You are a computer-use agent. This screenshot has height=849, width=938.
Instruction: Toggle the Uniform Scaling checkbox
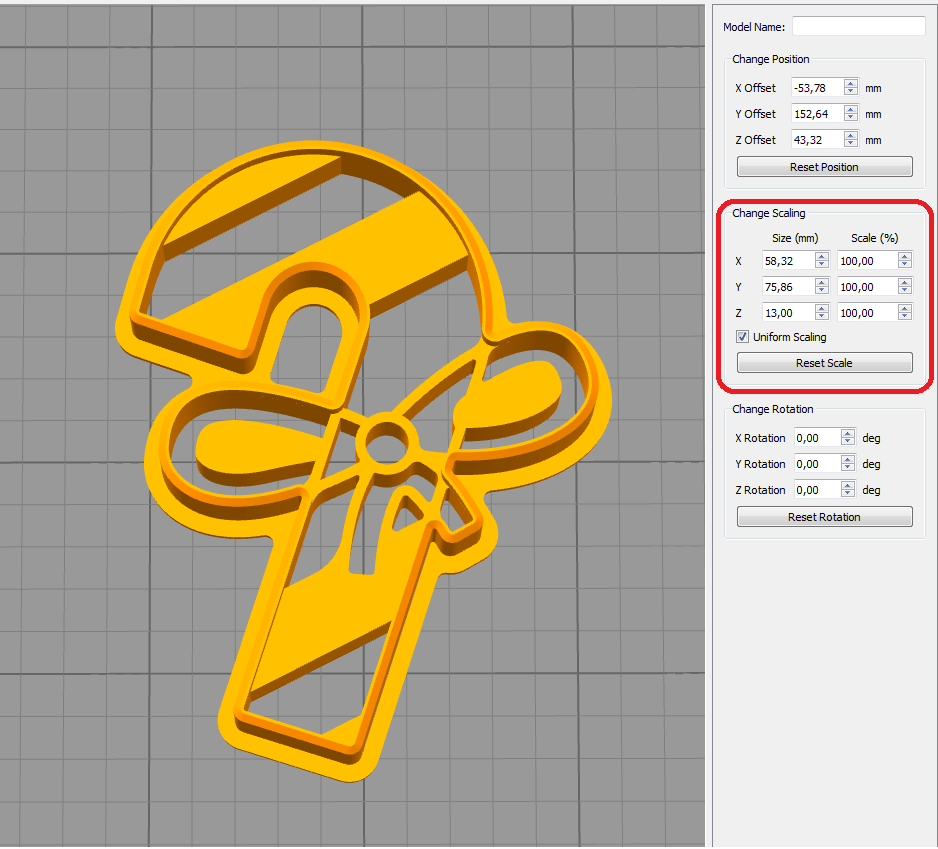click(x=742, y=337)
